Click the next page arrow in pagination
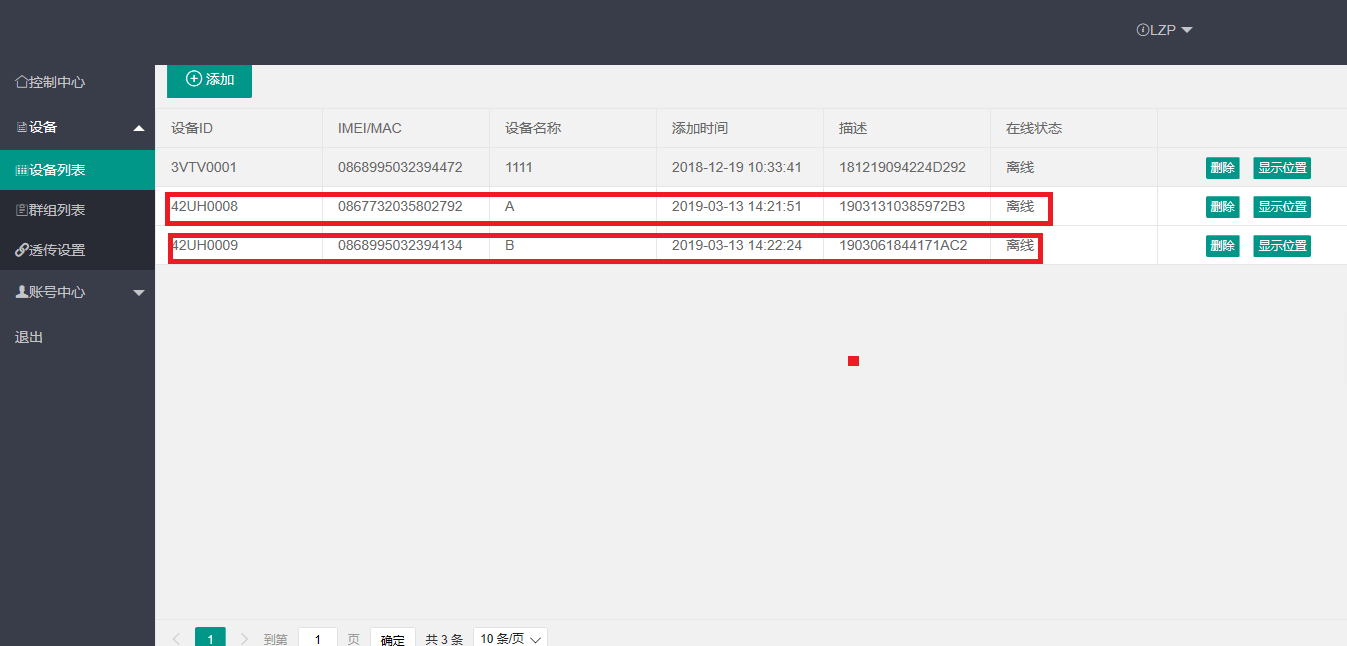The height and width of the screenshot is (646, 1347). 244,638
